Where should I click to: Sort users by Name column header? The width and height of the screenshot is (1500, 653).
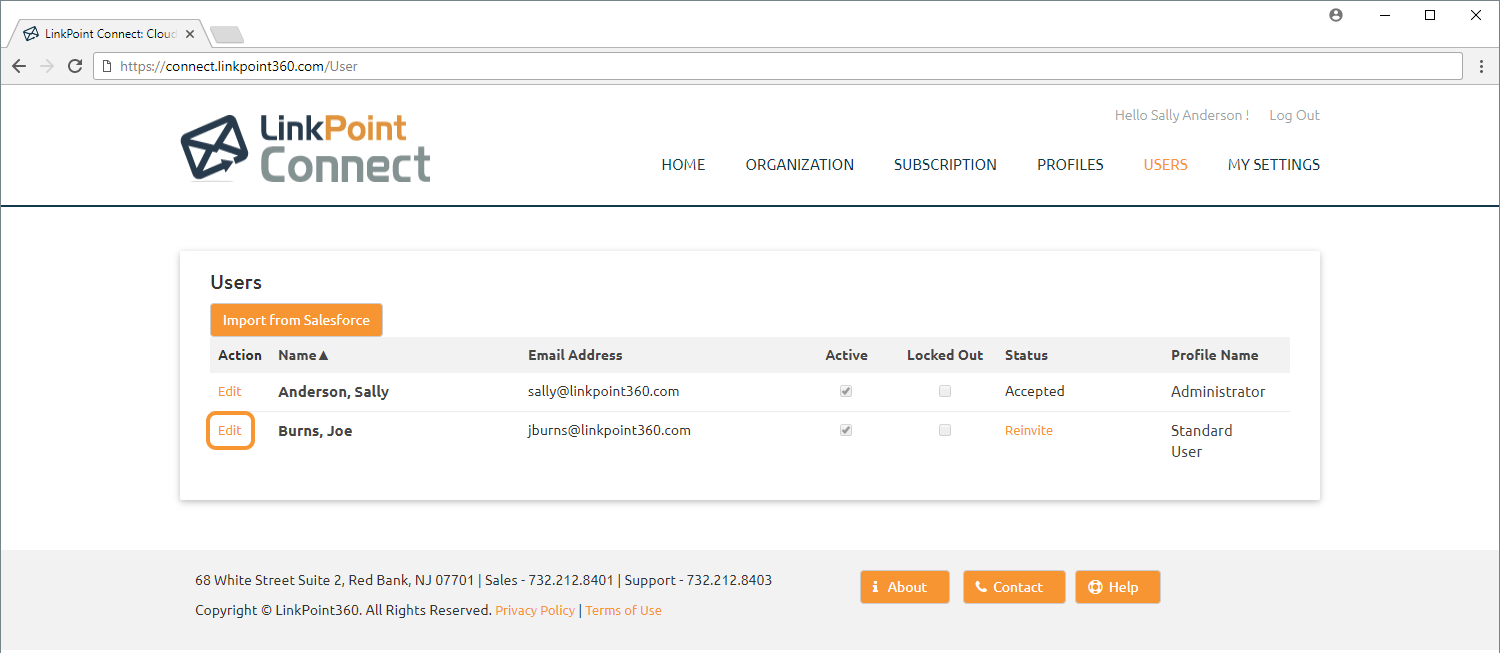point(303,355)
